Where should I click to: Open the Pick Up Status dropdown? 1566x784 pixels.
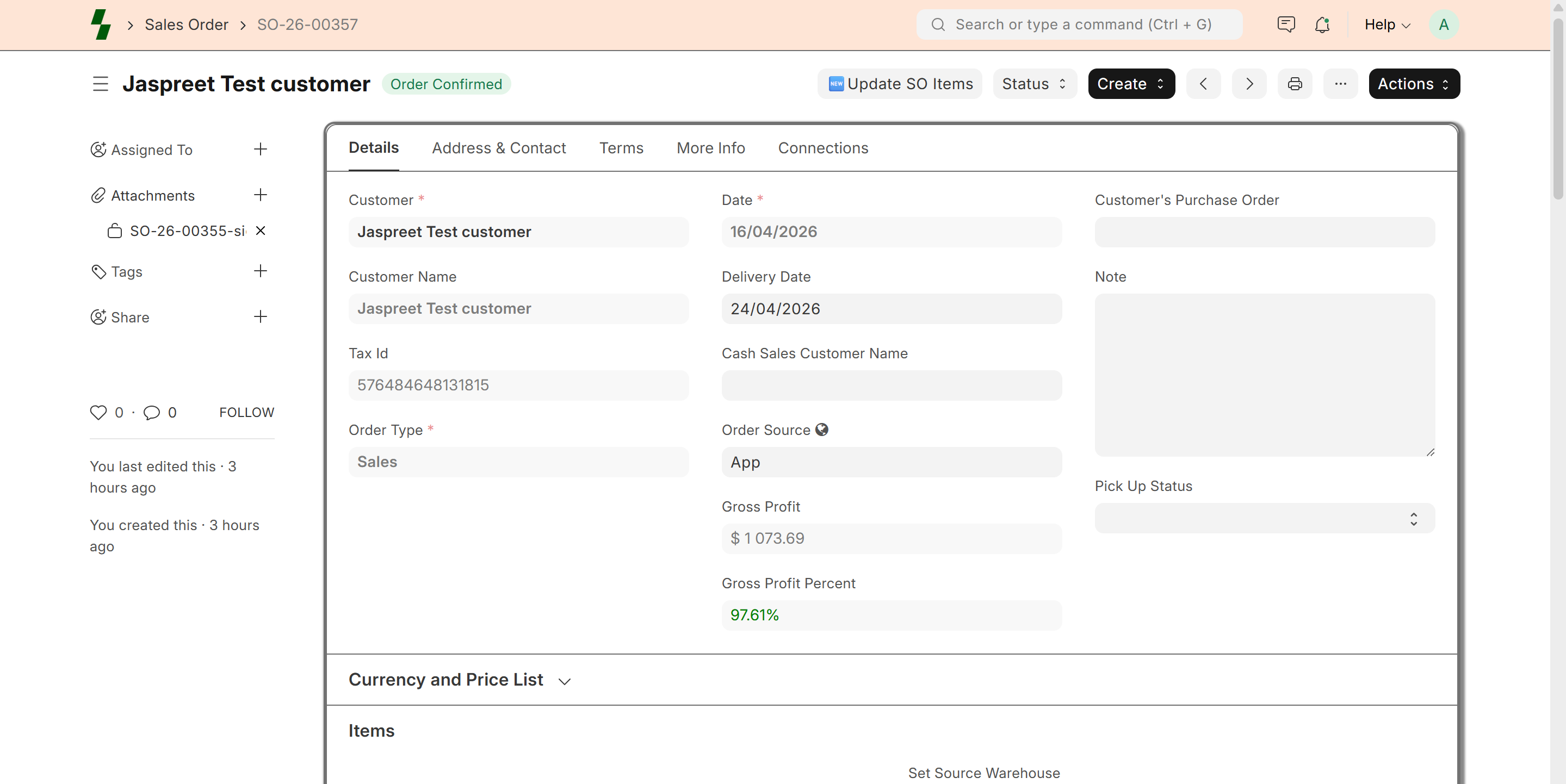[1265, 519]
